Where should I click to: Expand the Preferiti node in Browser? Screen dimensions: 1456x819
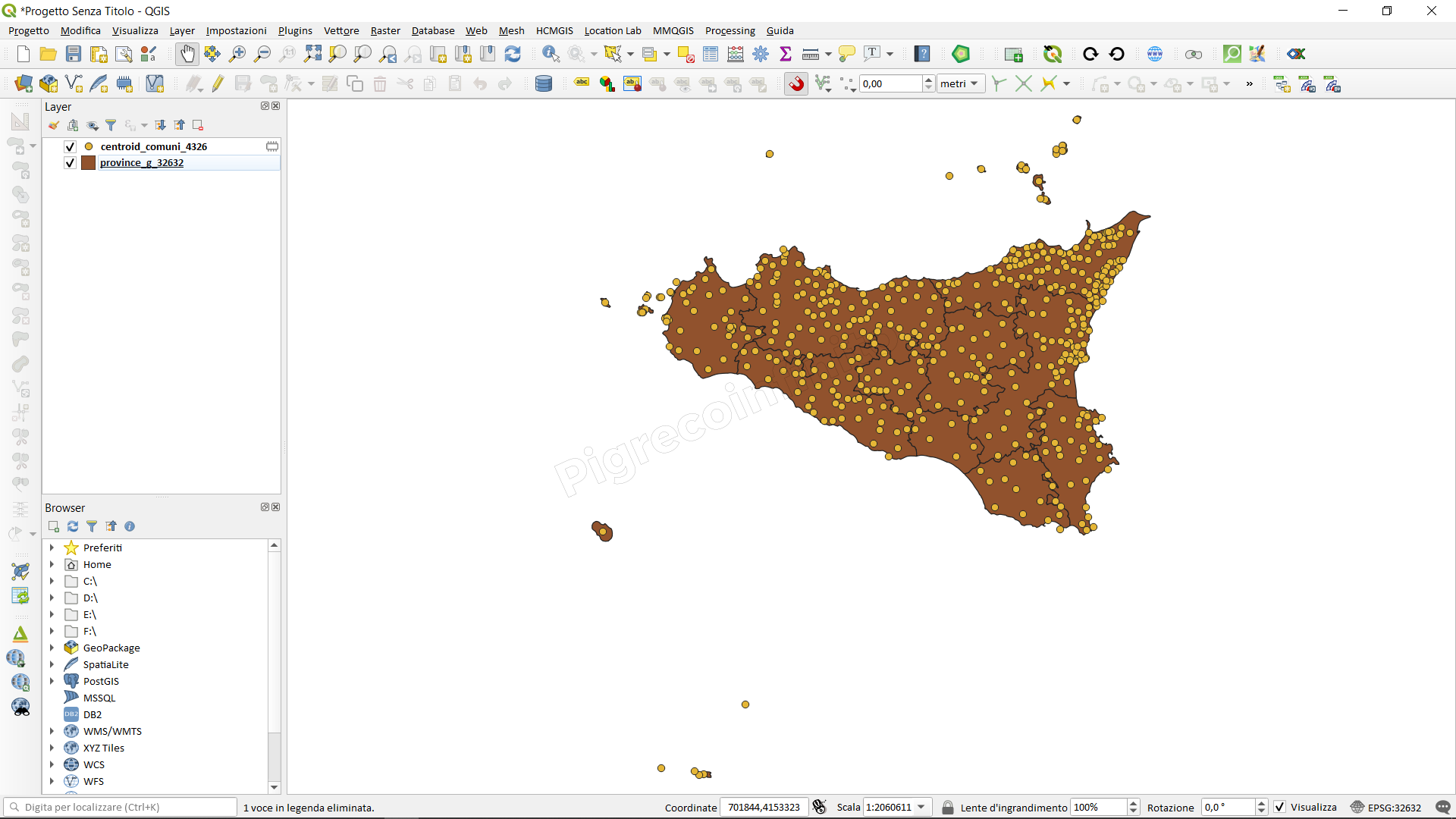[x=52, y=548]
